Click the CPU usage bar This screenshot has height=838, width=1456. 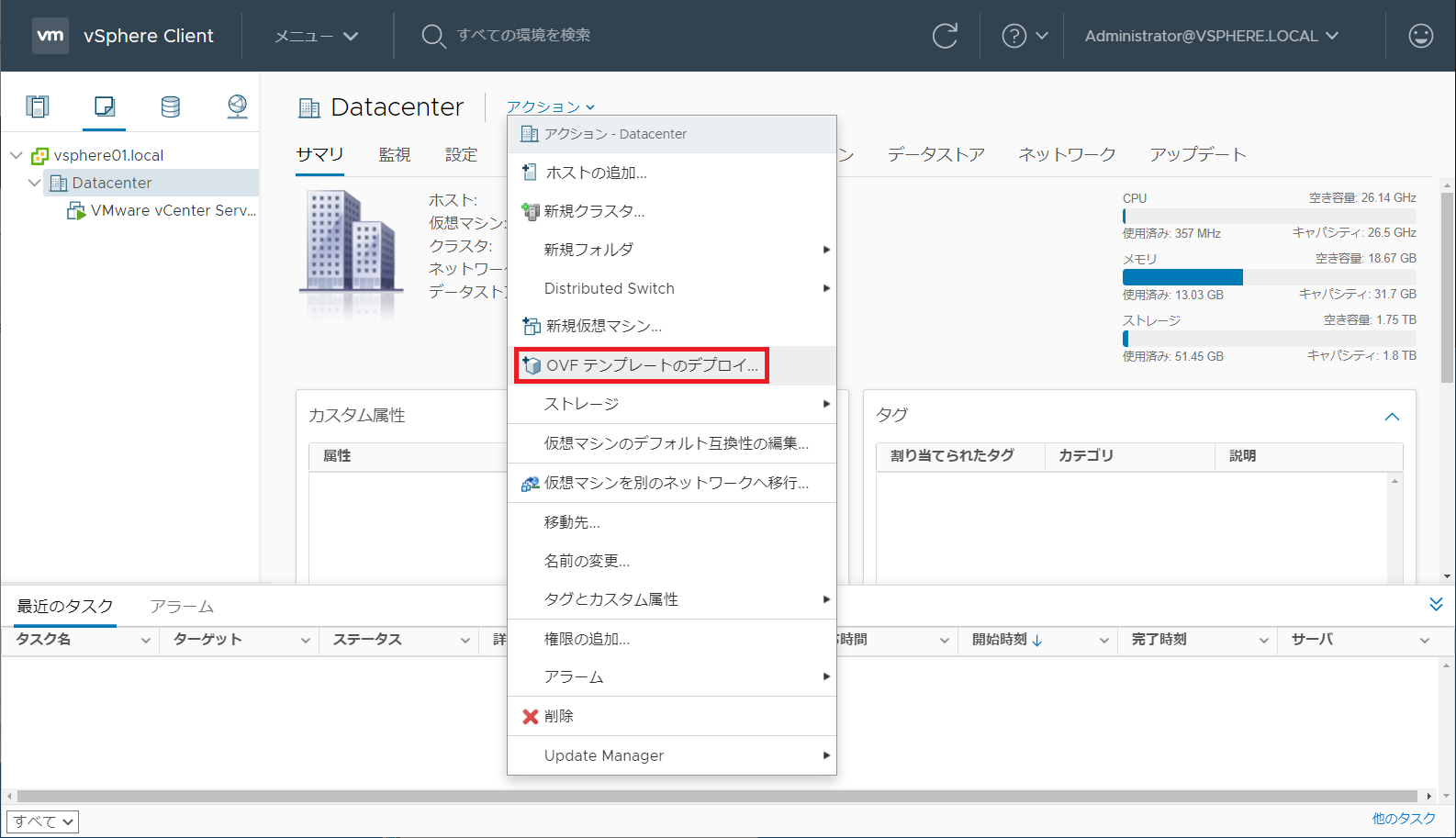(x=1269, y=216)
